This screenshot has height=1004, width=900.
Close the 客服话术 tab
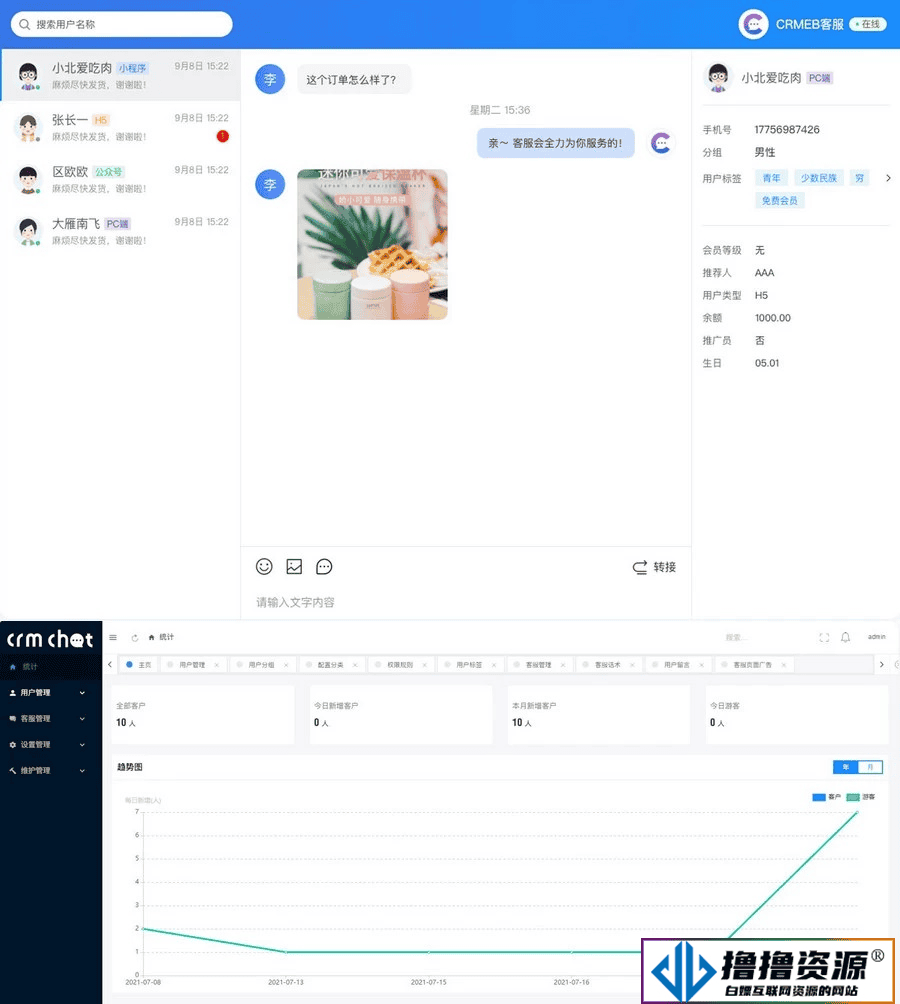click(632, 665)
